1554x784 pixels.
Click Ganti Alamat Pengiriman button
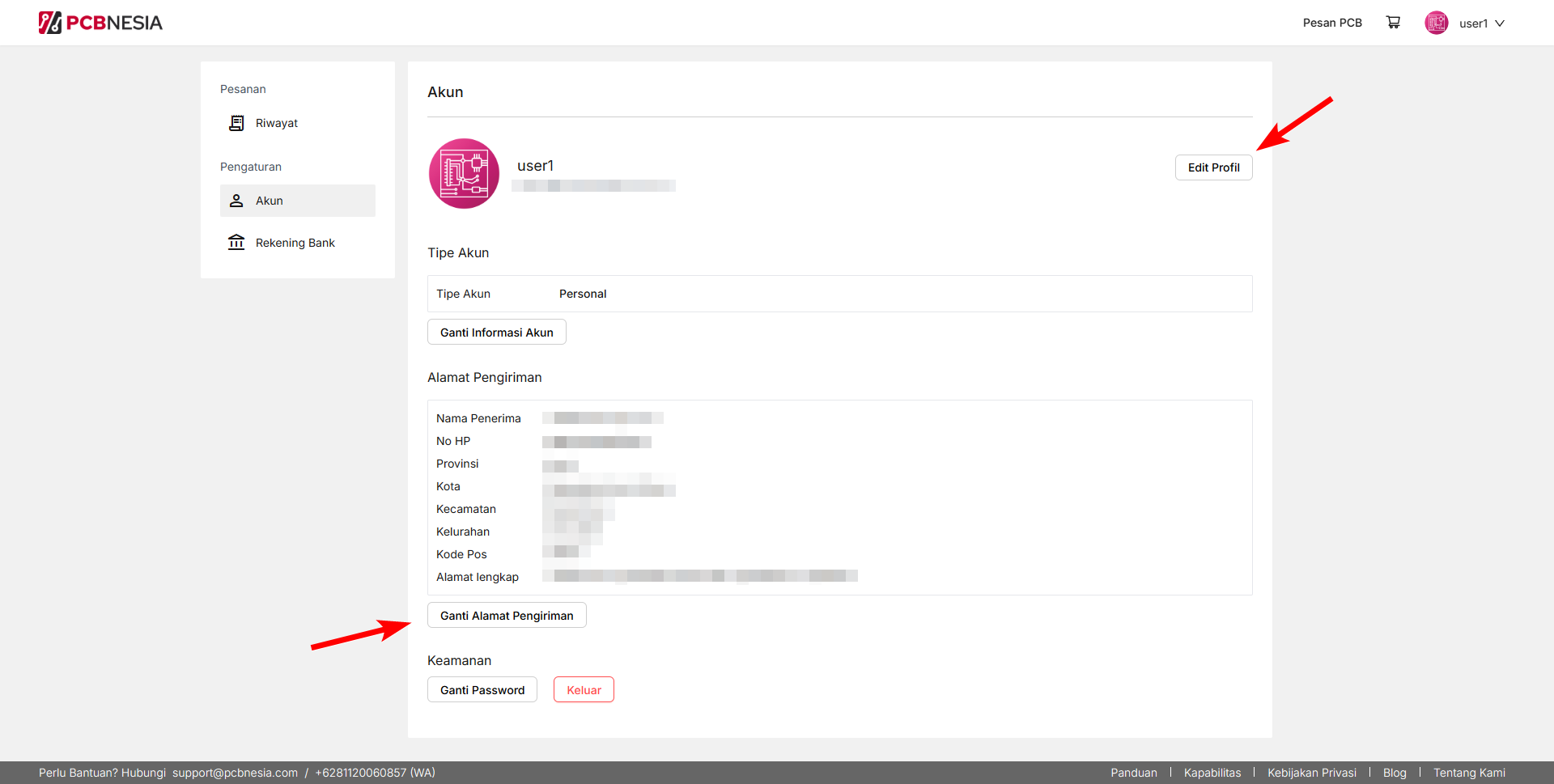507,616
